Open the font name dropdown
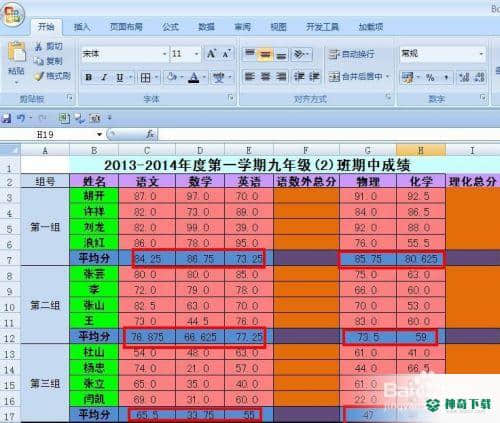The width and height of the screenshot is (500, 423). (164, 54)
